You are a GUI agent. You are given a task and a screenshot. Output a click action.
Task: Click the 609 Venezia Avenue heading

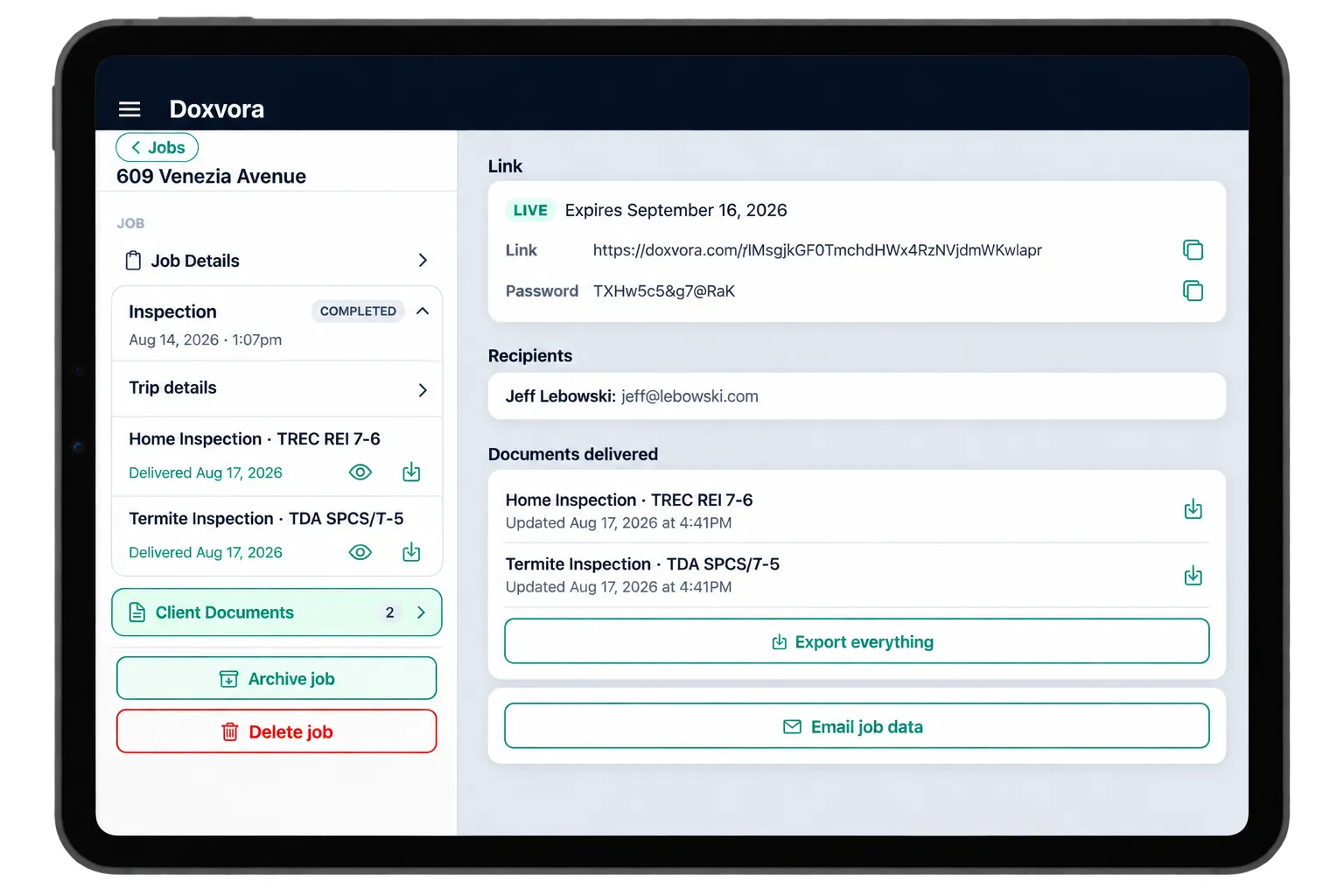click(x=211, y=177)
